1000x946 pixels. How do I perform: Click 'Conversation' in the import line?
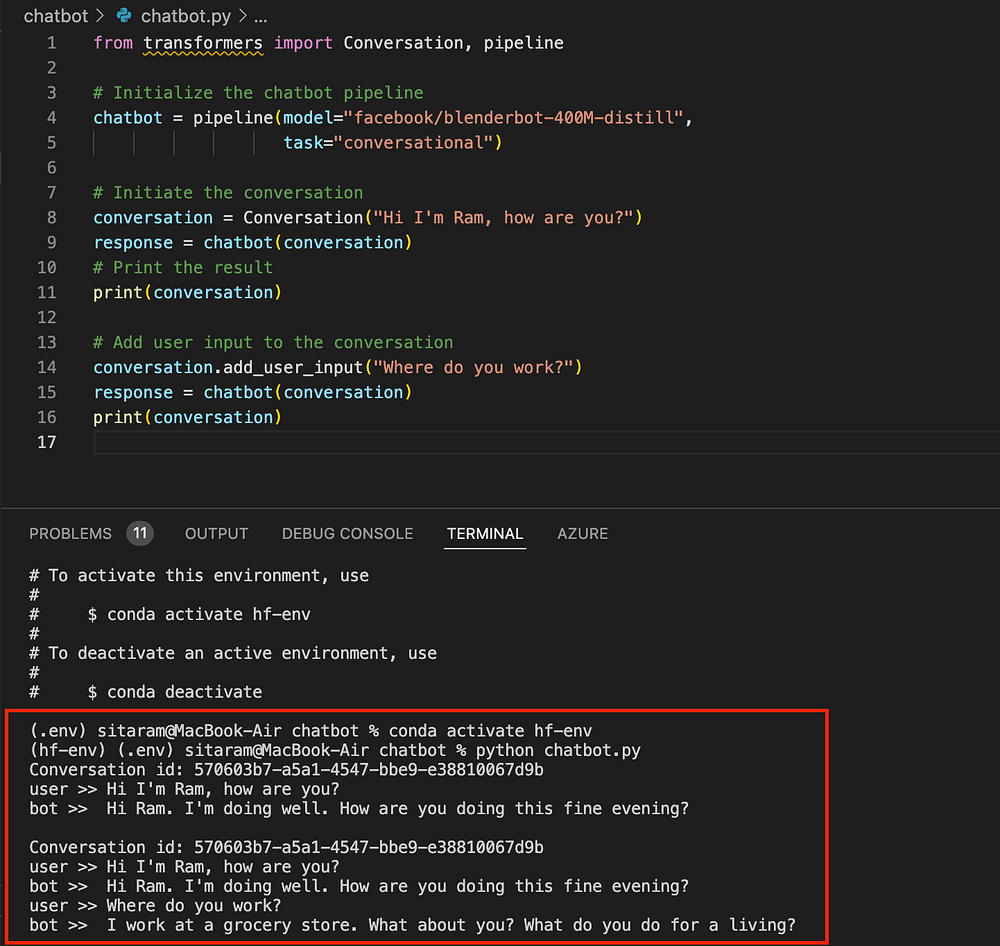pos(403,43)
